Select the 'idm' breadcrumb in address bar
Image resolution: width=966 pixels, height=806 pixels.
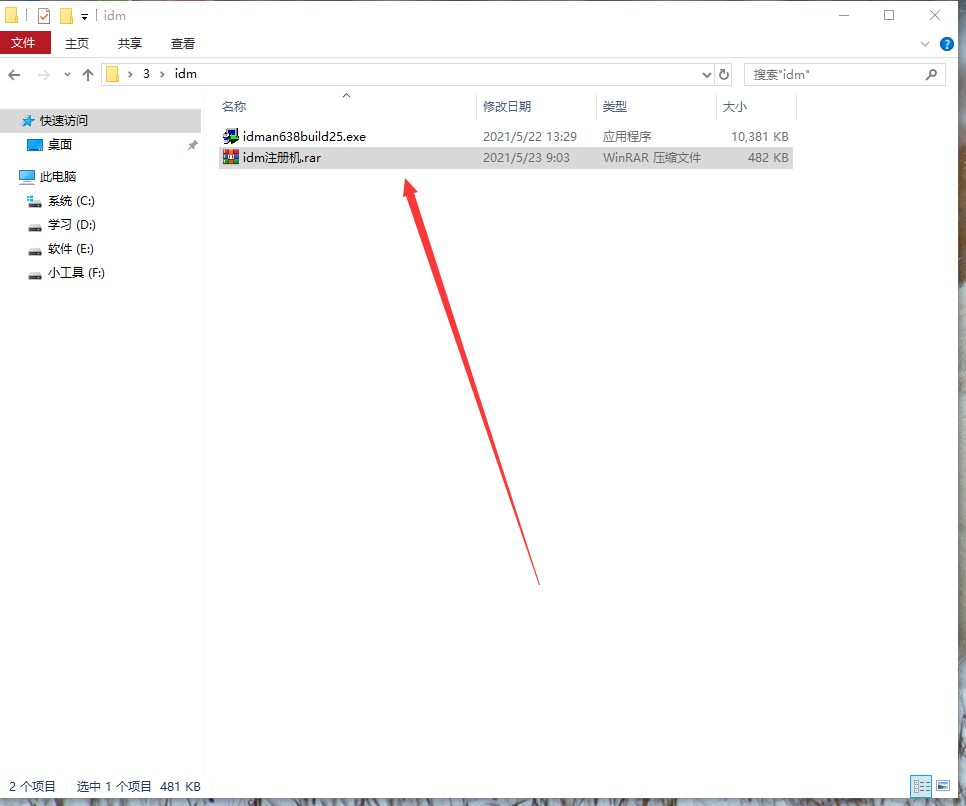click(185, 74)
